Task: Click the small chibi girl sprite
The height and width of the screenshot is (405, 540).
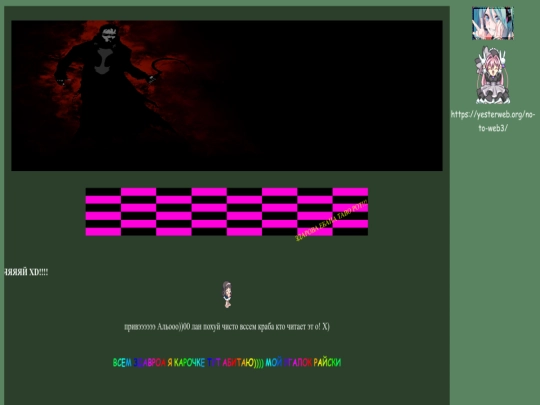Action: pyautogui.click(x=227, y=295)
